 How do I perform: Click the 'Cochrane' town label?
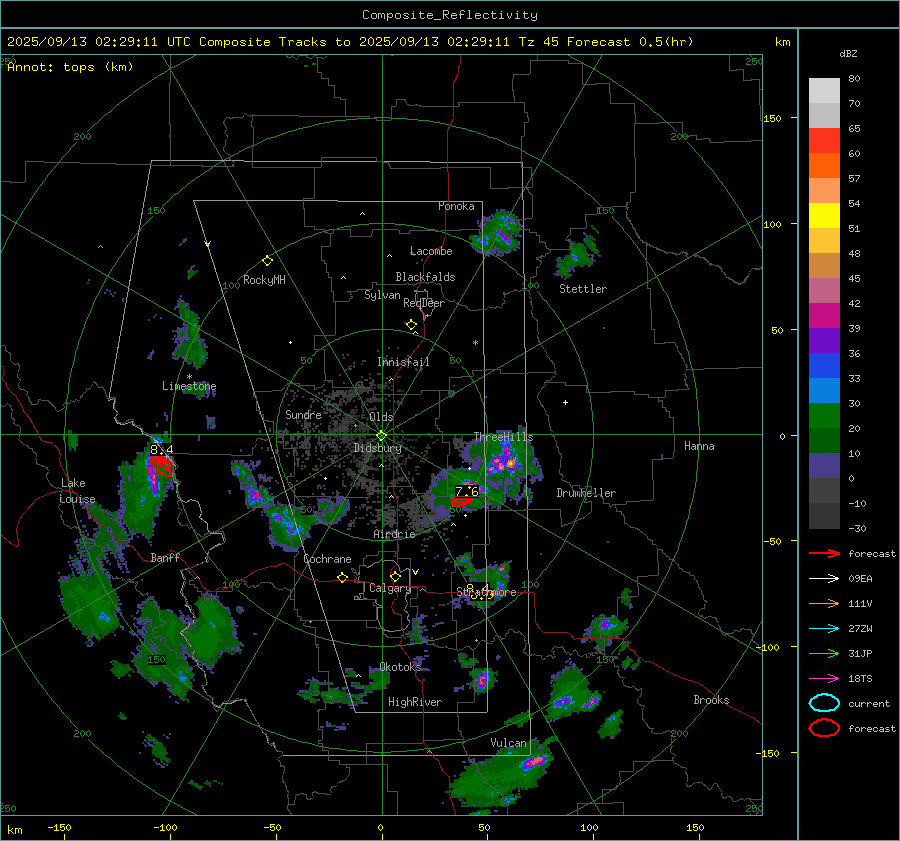[327, 559]
